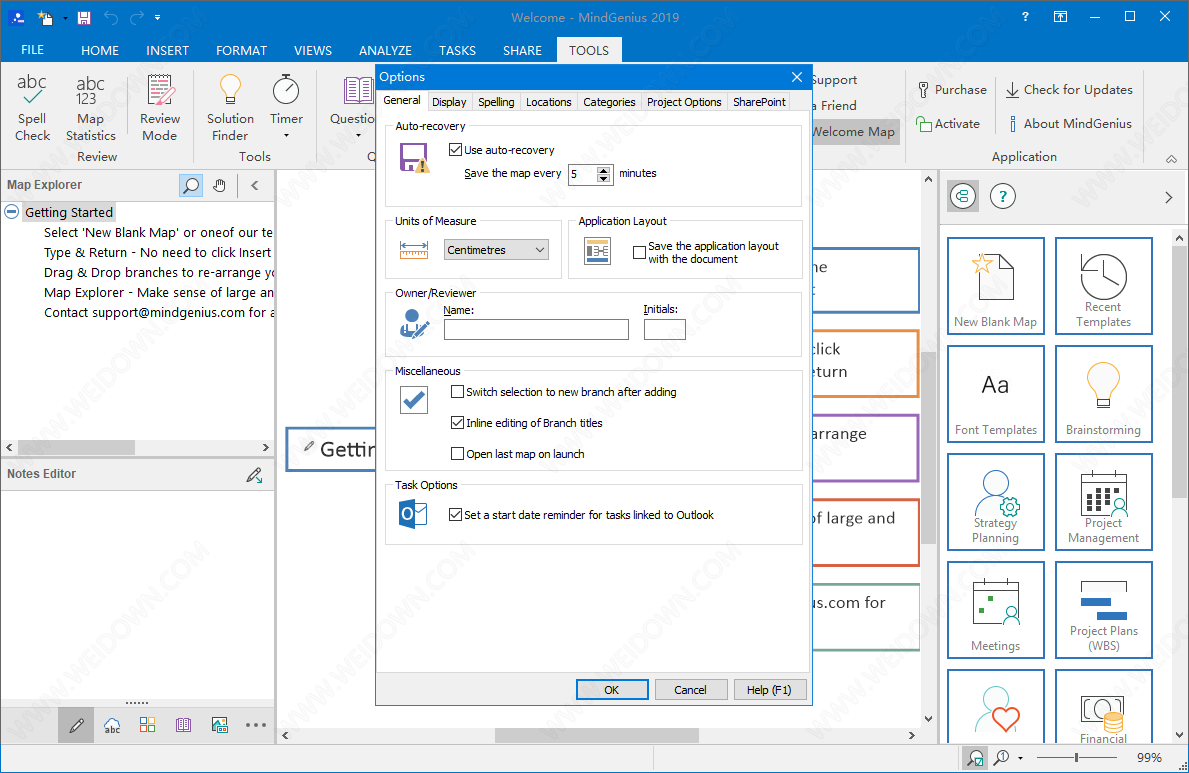Image resolution: width=1189 pixels, height=773 pixels.
Task: Open the FILE menu
Action: 33,50
